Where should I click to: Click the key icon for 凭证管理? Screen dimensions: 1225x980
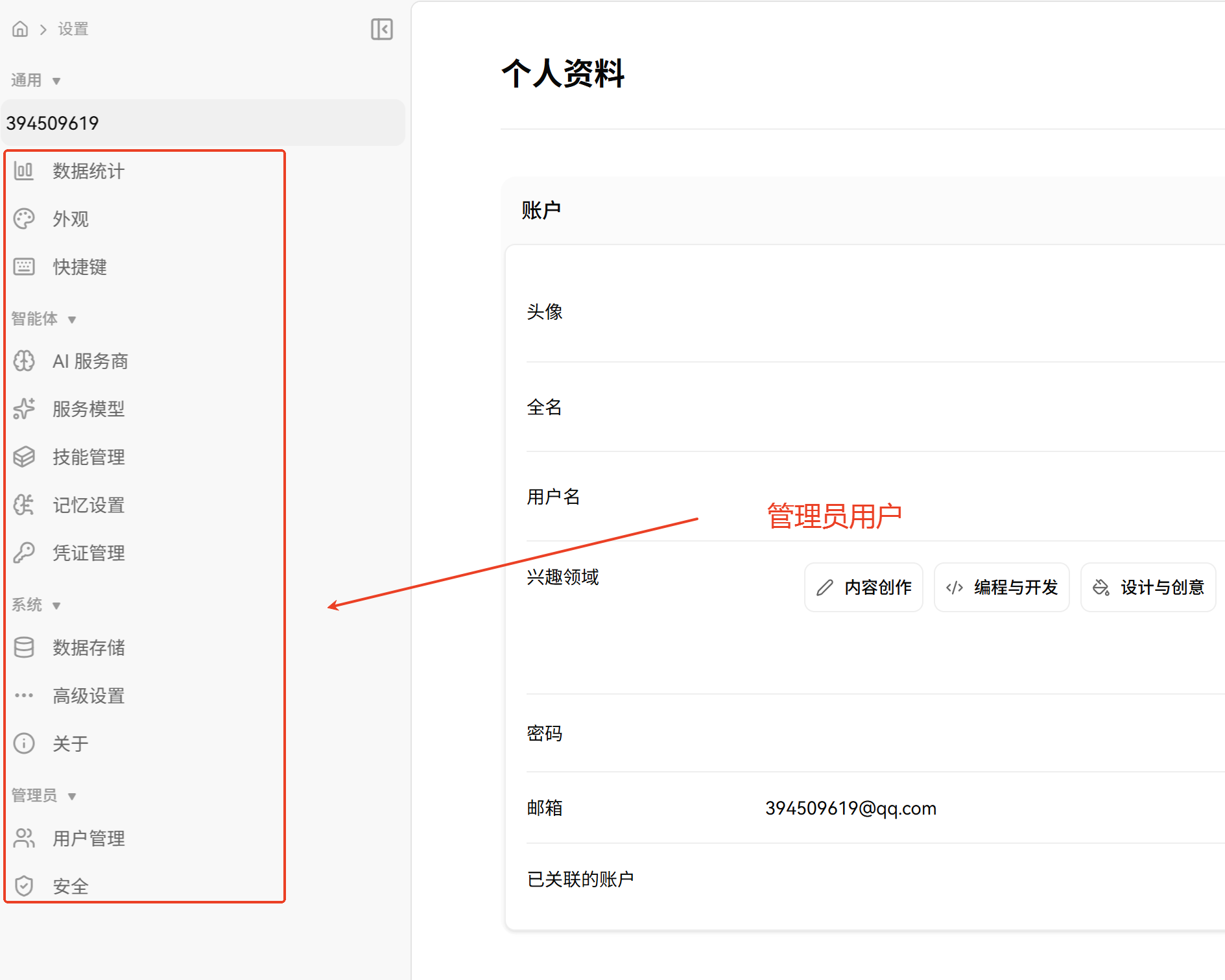(x=24, y=553)
